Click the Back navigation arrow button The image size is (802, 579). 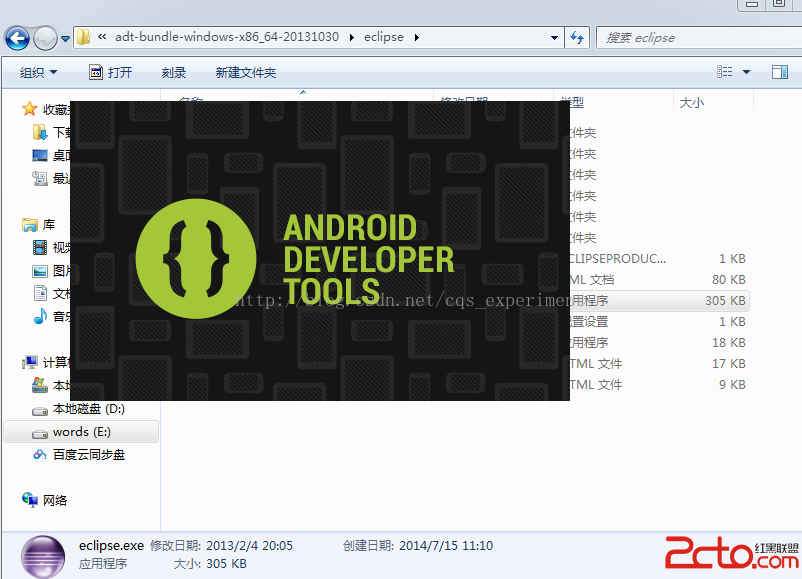(x=17, y=38)
